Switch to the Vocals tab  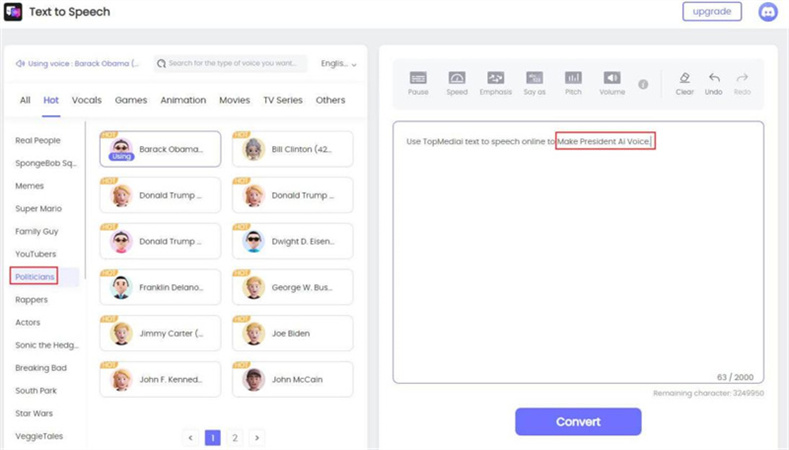point(87,100)
